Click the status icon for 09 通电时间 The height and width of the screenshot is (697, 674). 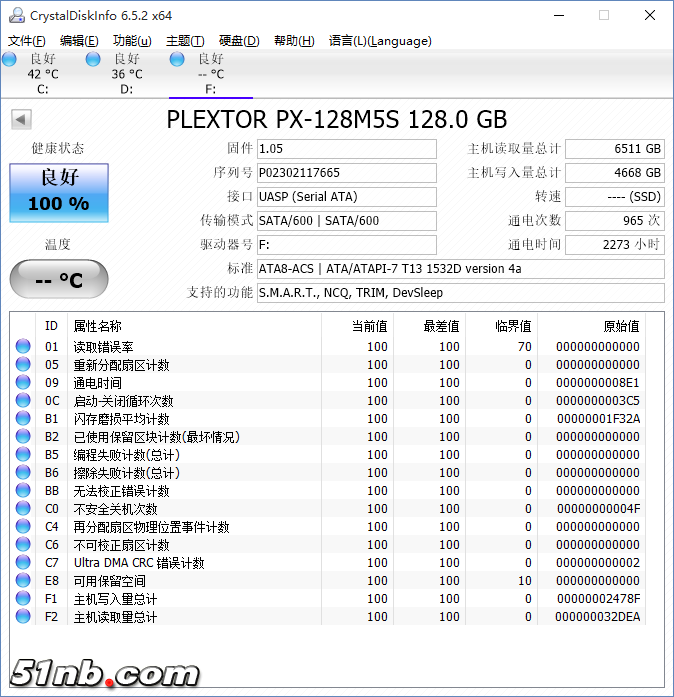[23, 382]
